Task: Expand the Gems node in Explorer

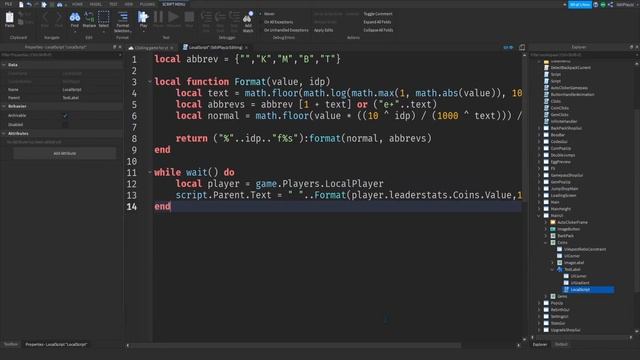Action: 546,296
